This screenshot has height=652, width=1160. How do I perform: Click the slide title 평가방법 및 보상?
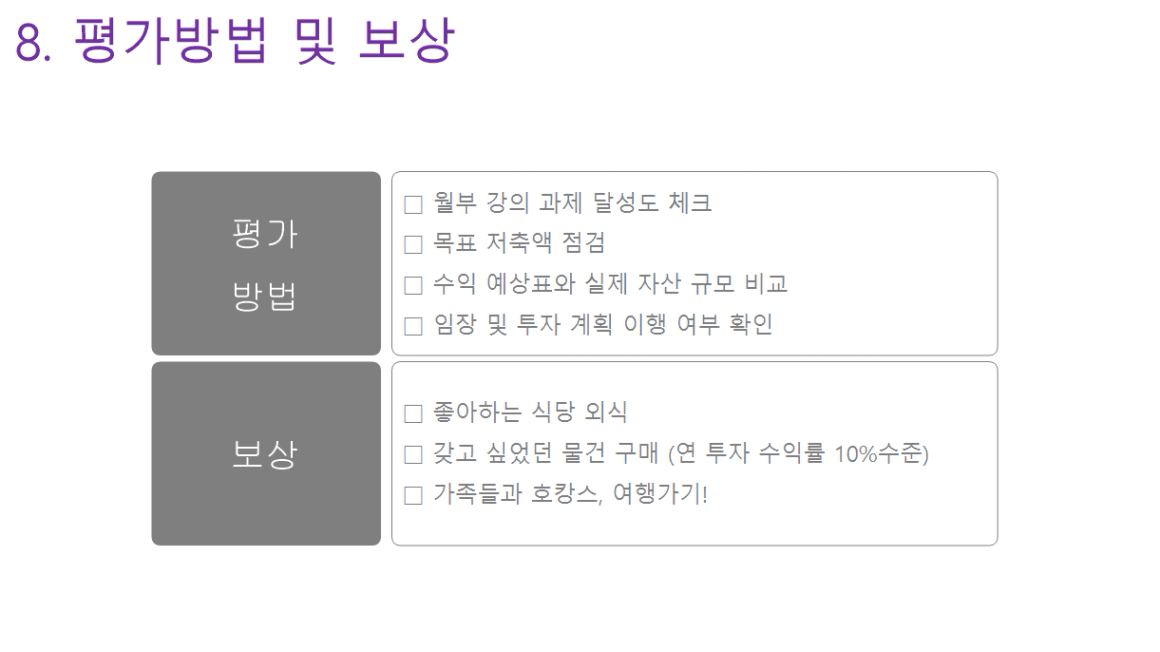264,40
